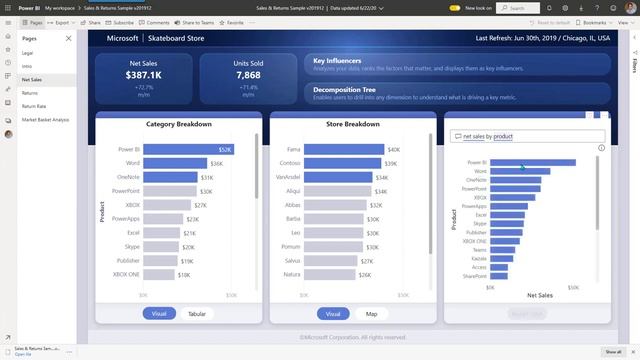Image resolution: width=640 pixels, height=360 pixels.
Task: Go to the Legal page
Action: tap(27, 53)
